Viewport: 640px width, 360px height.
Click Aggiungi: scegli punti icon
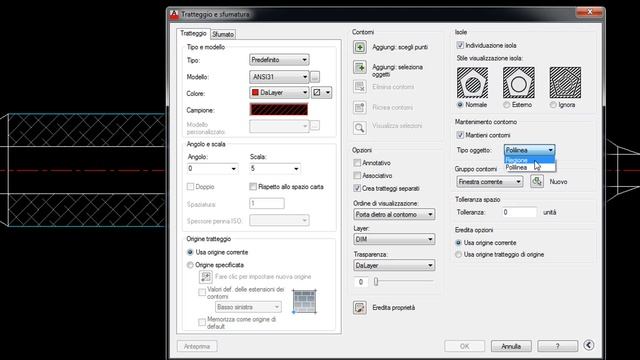(360, 47)
